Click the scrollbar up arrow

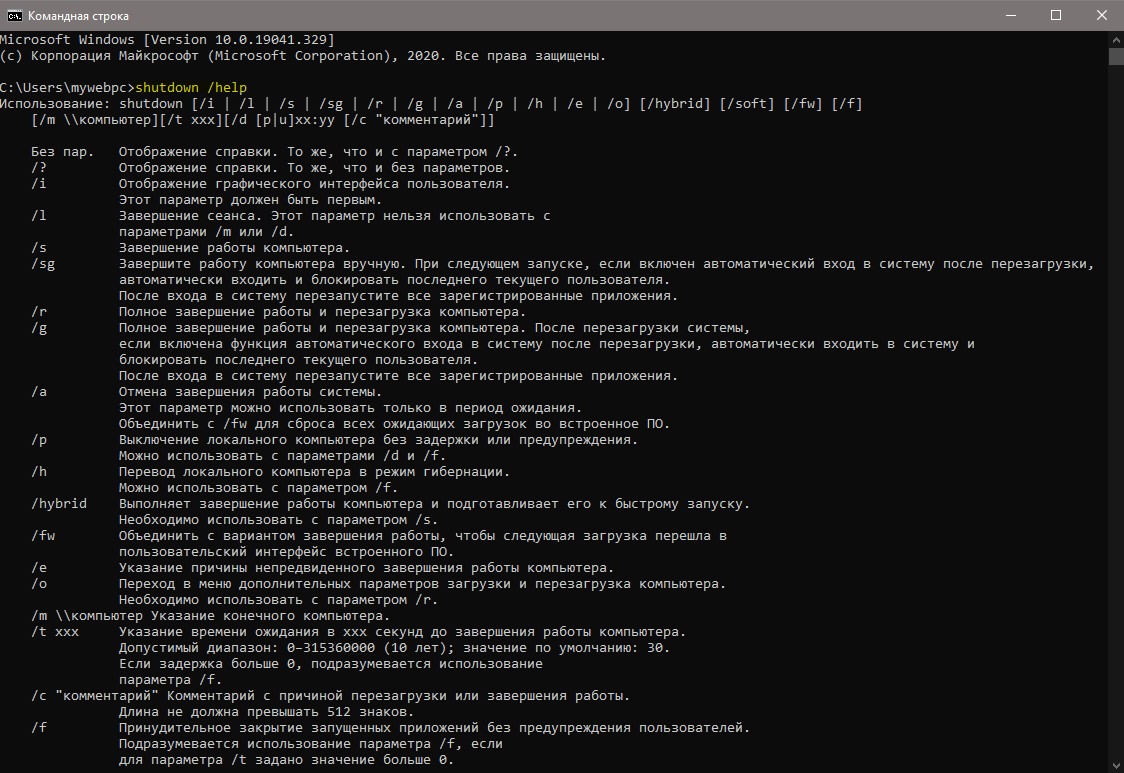[1116, 38]
